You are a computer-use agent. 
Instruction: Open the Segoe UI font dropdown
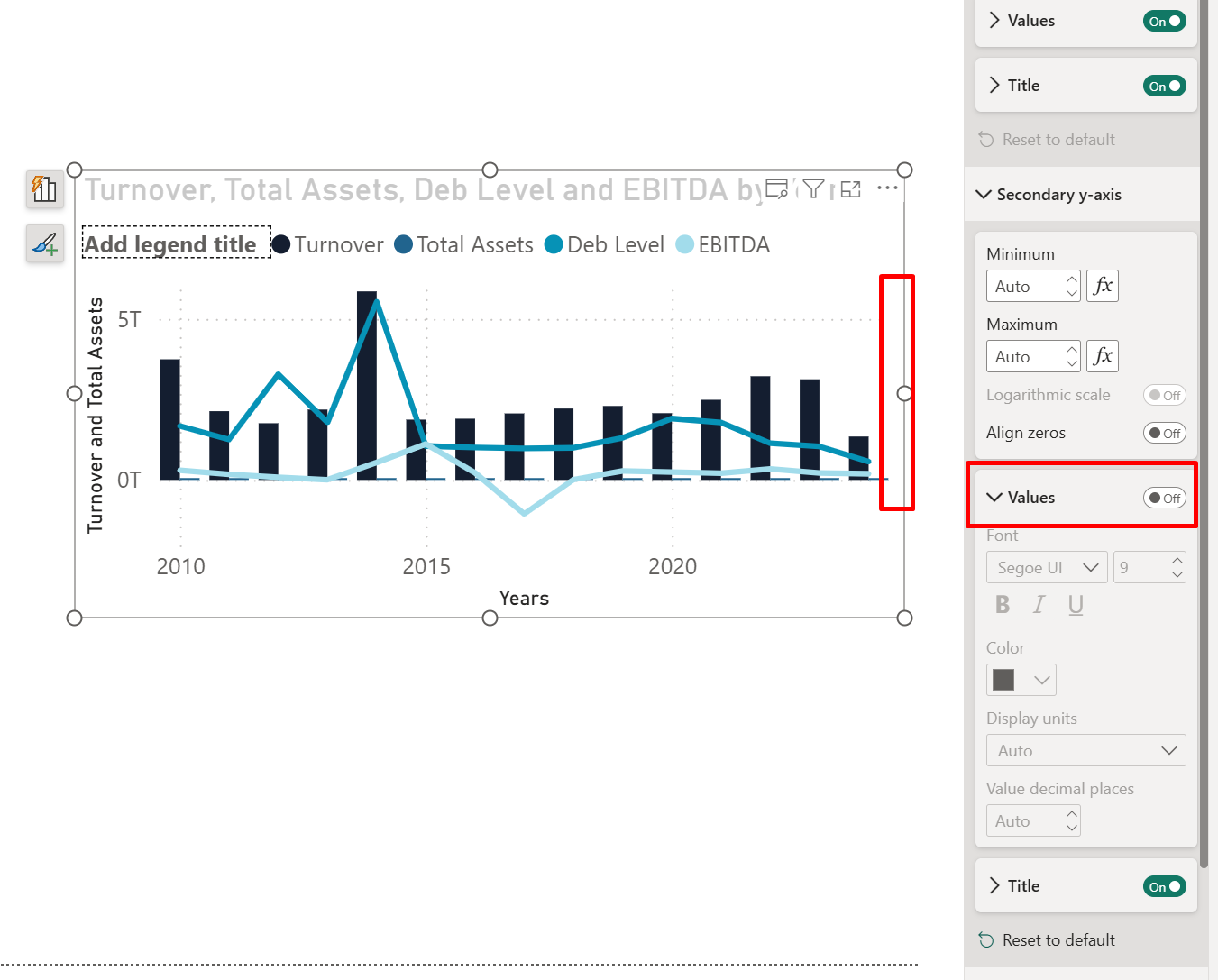click(x=1048, y=567)
